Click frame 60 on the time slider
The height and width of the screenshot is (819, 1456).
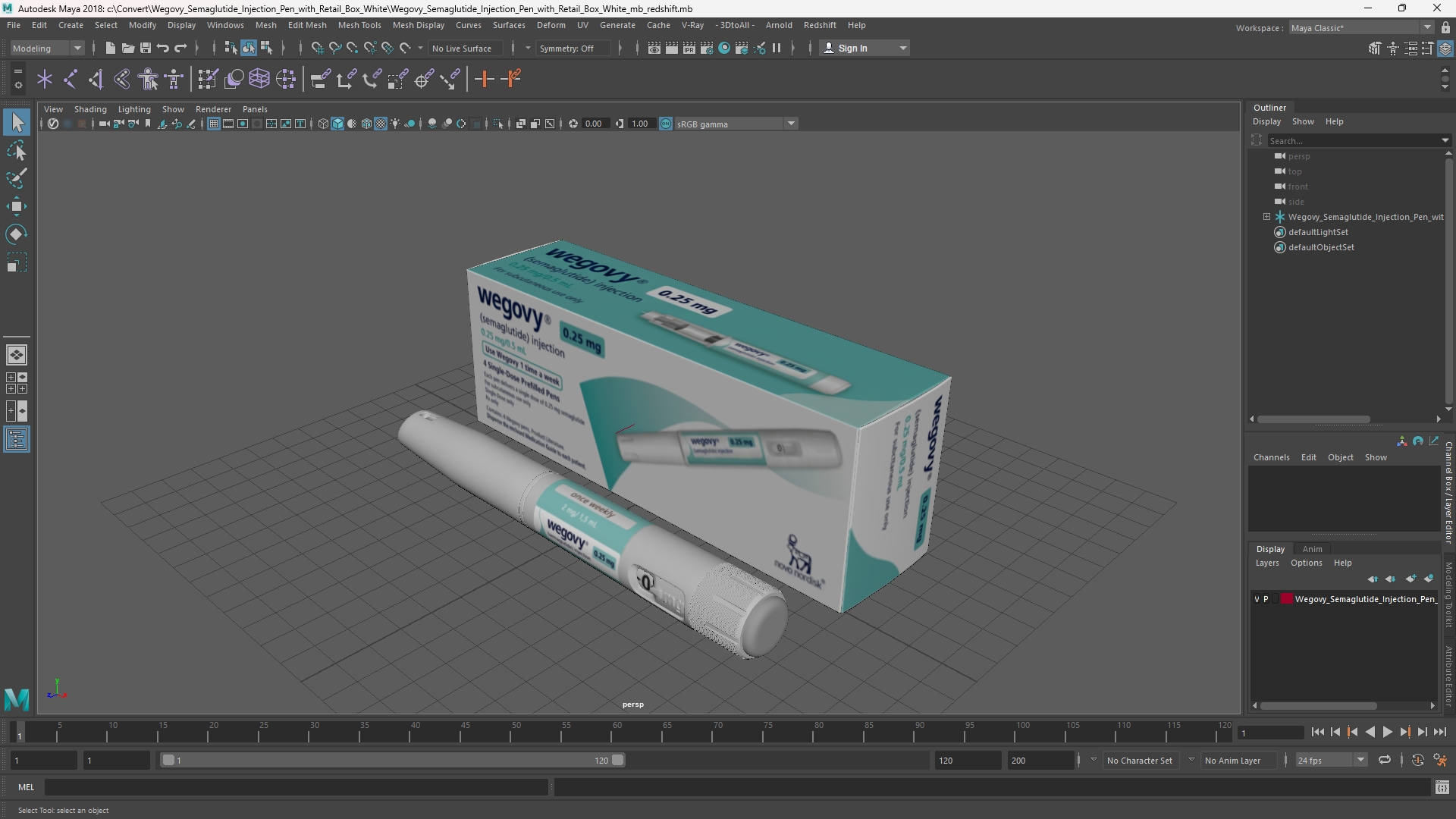click(617, 732)
